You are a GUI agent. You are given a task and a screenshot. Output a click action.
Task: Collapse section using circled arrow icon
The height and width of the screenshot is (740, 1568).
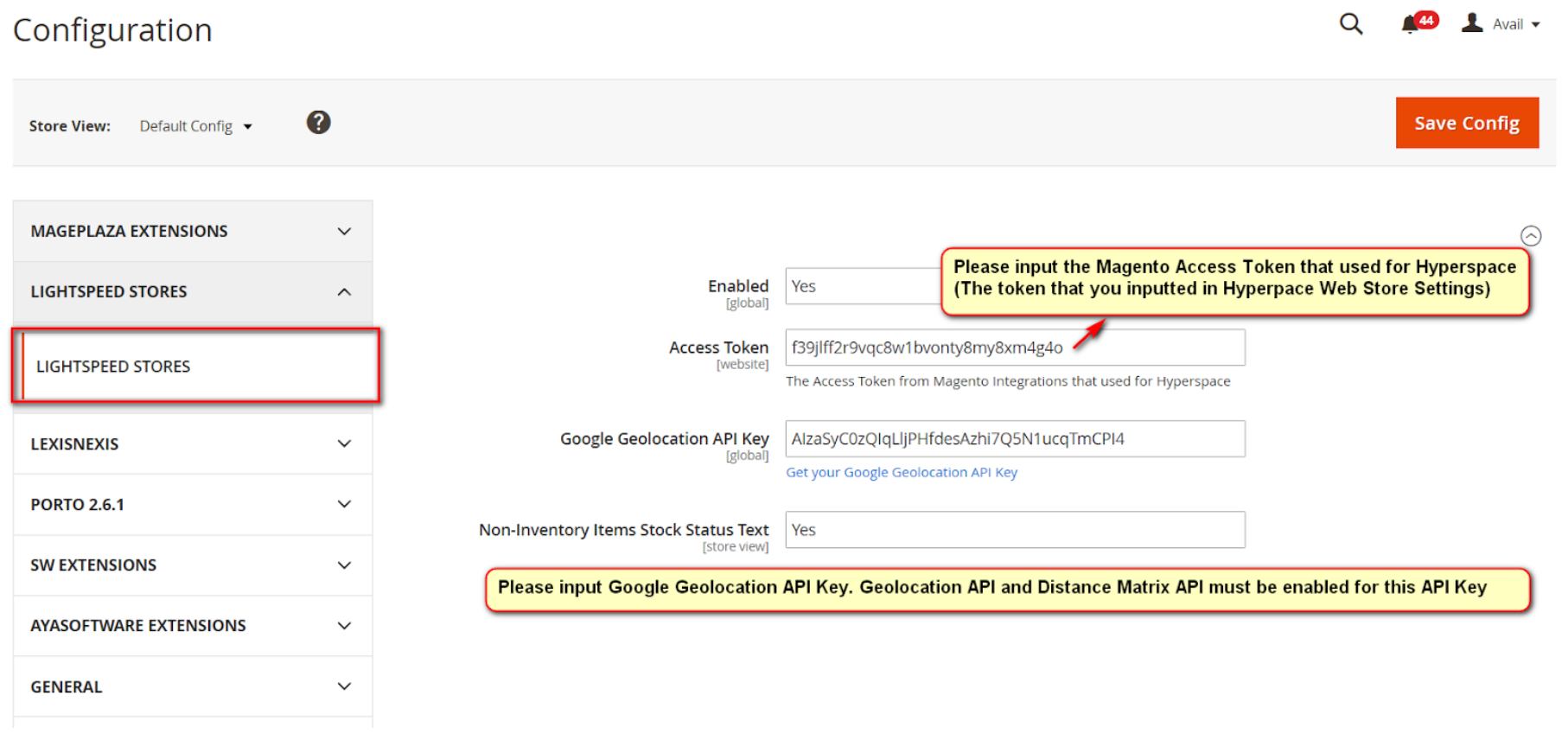[x=1530, y=236]
